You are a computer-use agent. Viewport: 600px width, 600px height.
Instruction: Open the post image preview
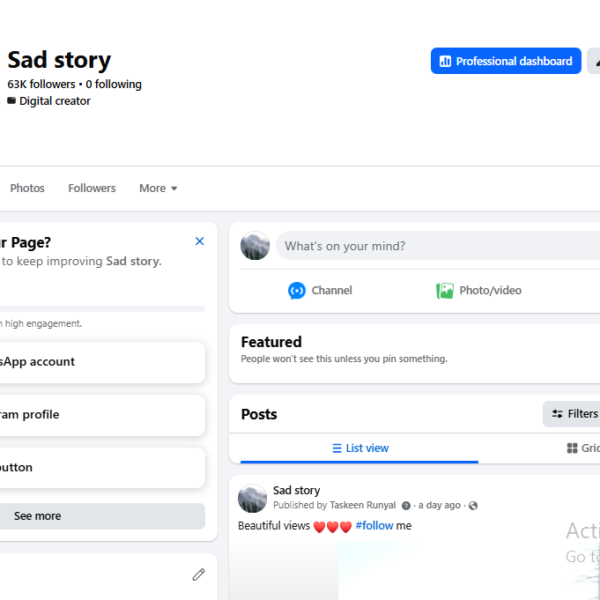coord(414,571)
